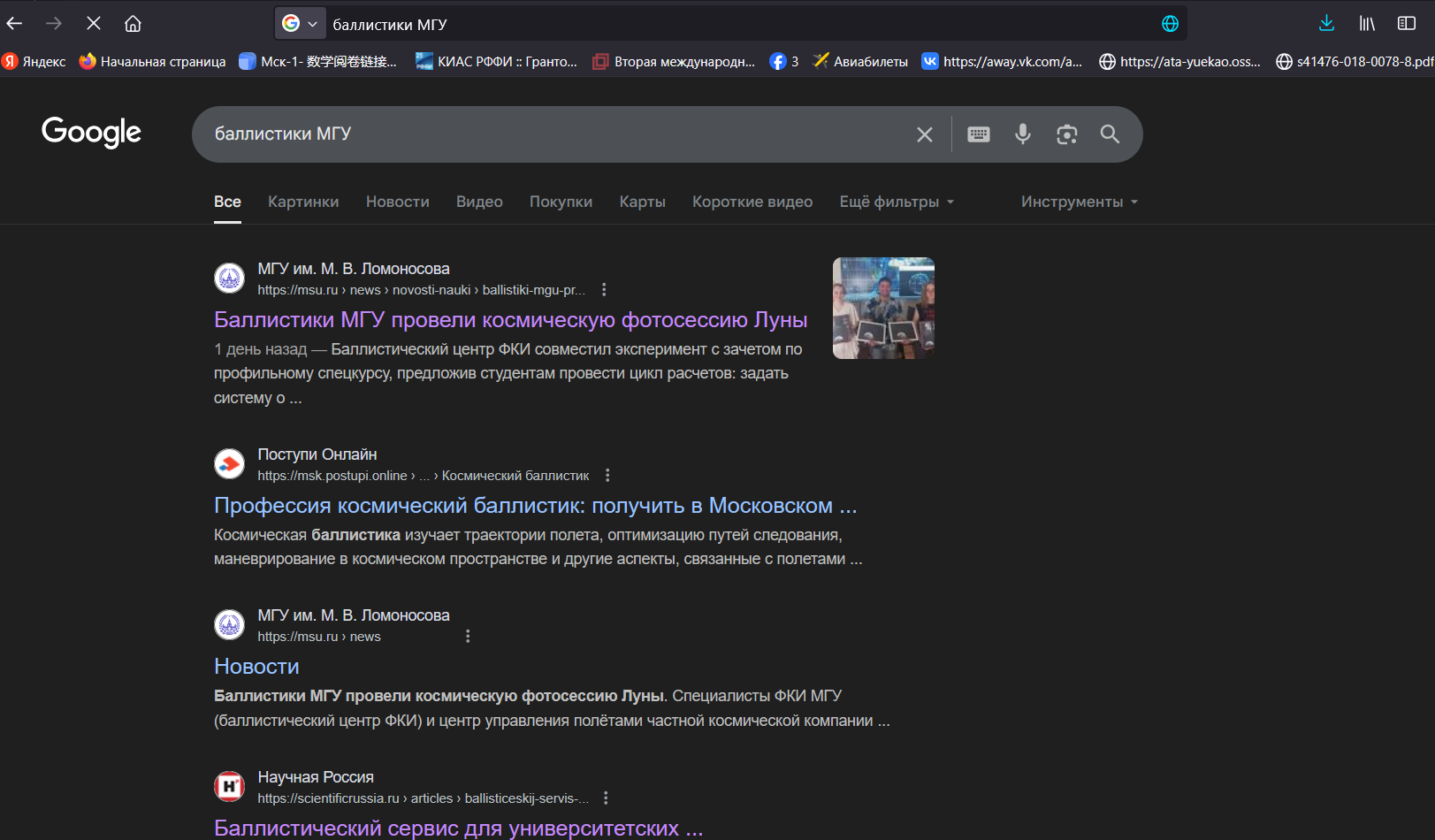Open the browser home page

pos(133,24)
